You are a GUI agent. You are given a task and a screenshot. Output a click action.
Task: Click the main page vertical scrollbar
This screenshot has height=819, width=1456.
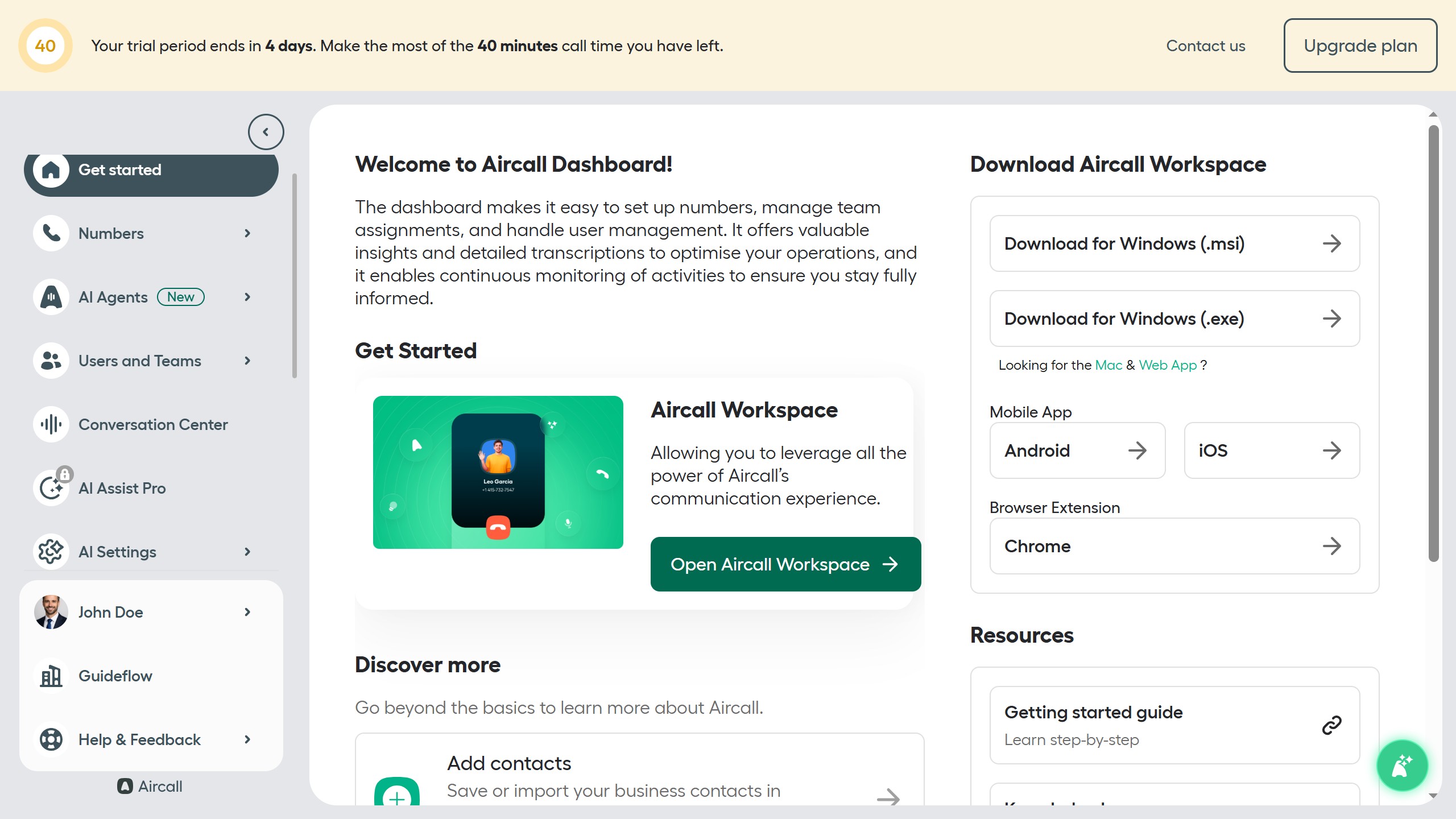coord(1433,344)
